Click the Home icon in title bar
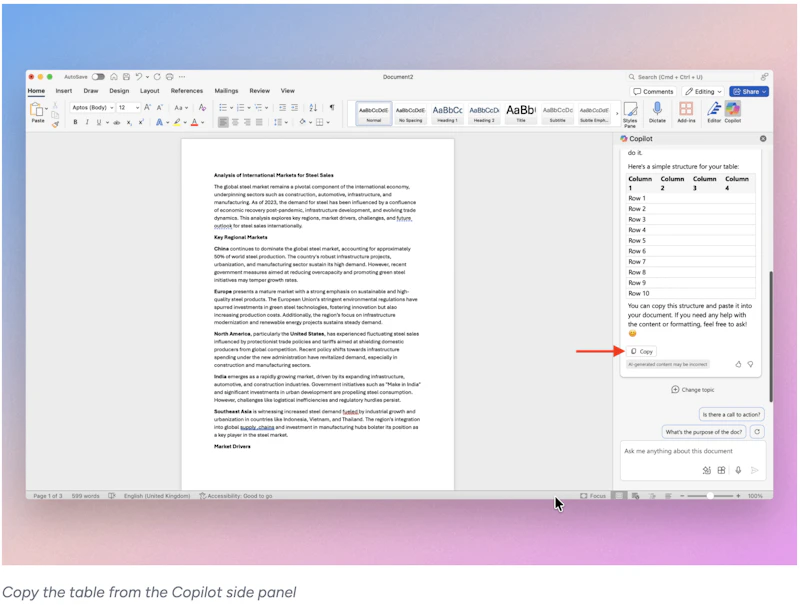Viewport: 800px width, 605px height. 114,77
